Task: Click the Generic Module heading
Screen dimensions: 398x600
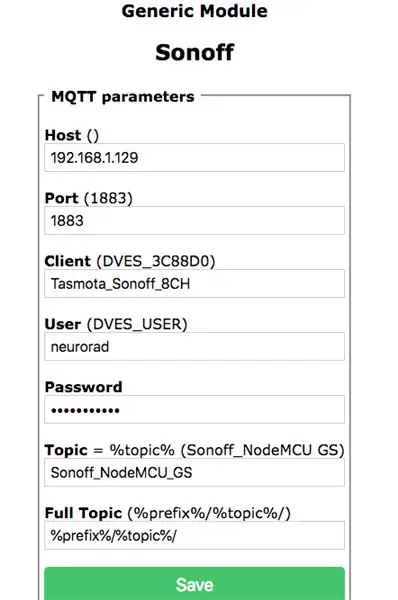Action: click(194, 11)
